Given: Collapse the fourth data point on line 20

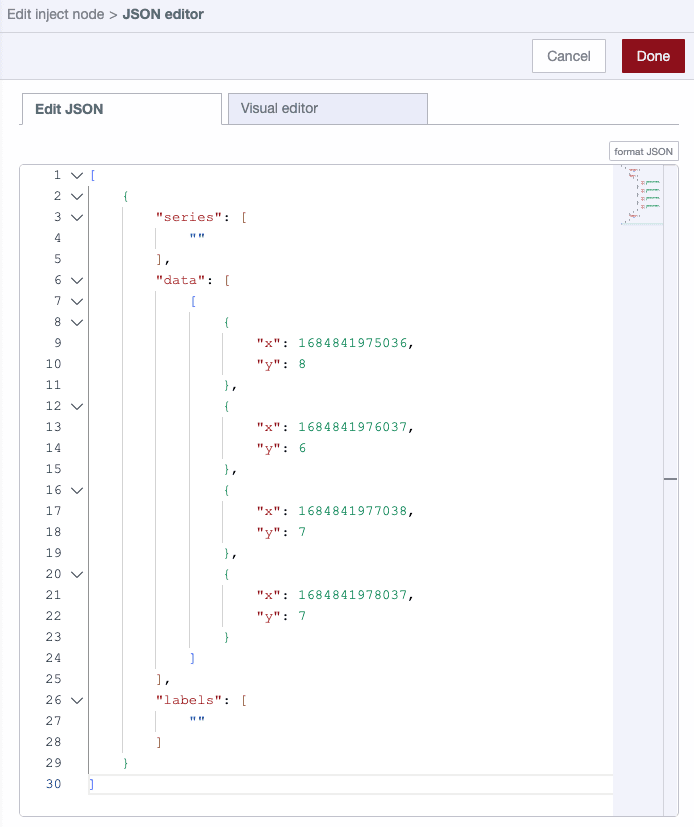Looking at the screenshot, I should tap(77, 573).
